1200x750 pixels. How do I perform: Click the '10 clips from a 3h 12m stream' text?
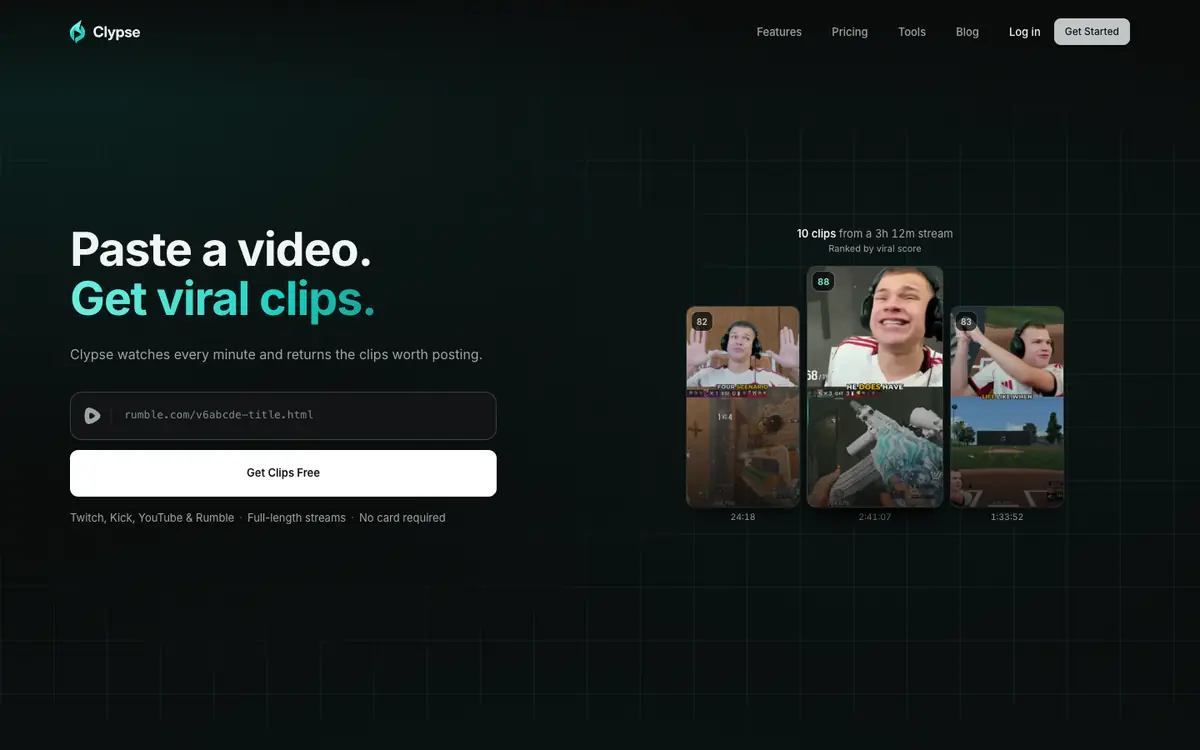click(875, 233)
